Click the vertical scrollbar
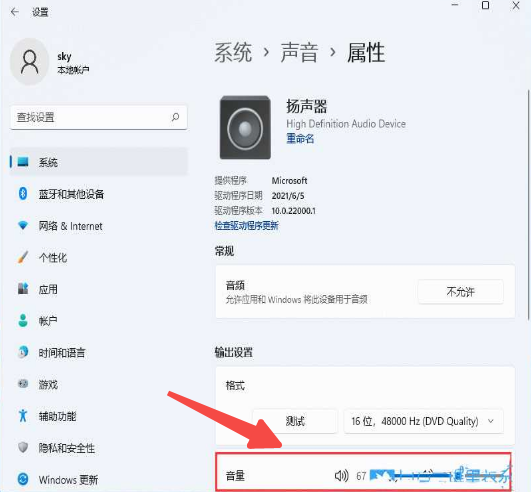Viewport: 531px width, 492px height. (528, 205)
